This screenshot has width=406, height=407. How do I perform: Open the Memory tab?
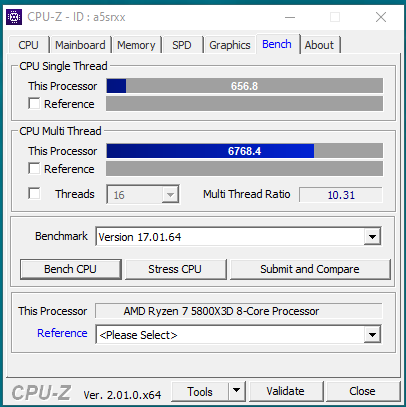pyautogui.click(x=136, y=45)
